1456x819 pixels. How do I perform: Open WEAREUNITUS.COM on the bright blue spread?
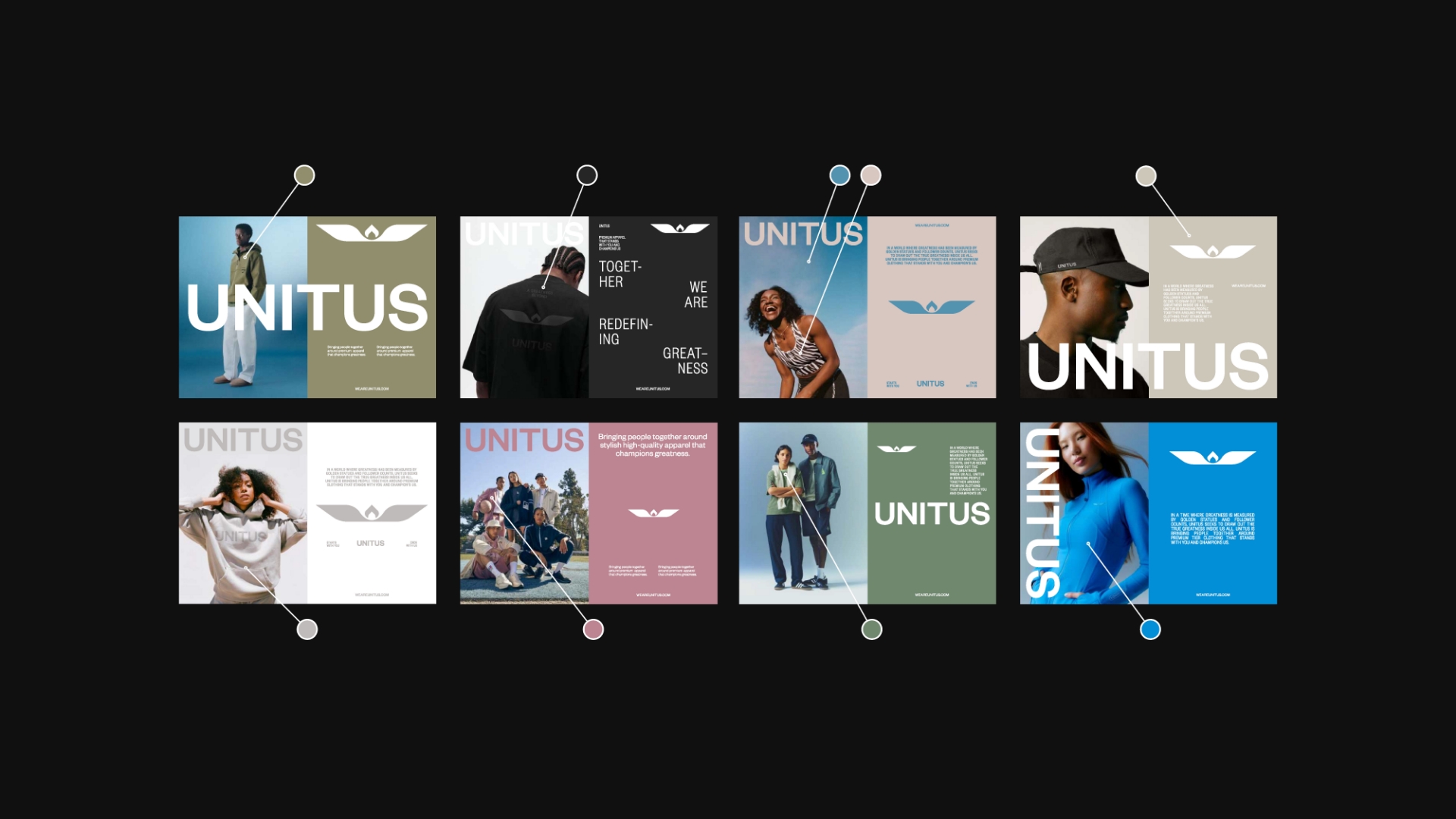tap(1214, 595)
